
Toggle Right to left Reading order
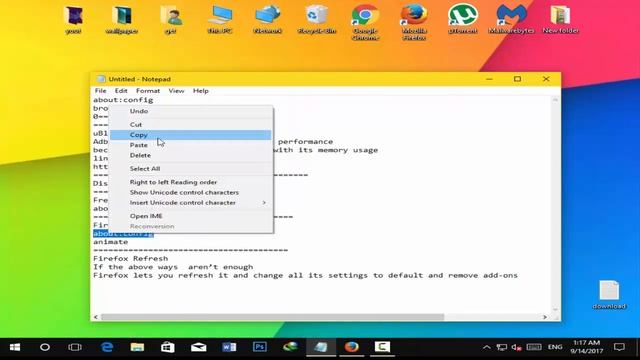[x=191, y=182]
